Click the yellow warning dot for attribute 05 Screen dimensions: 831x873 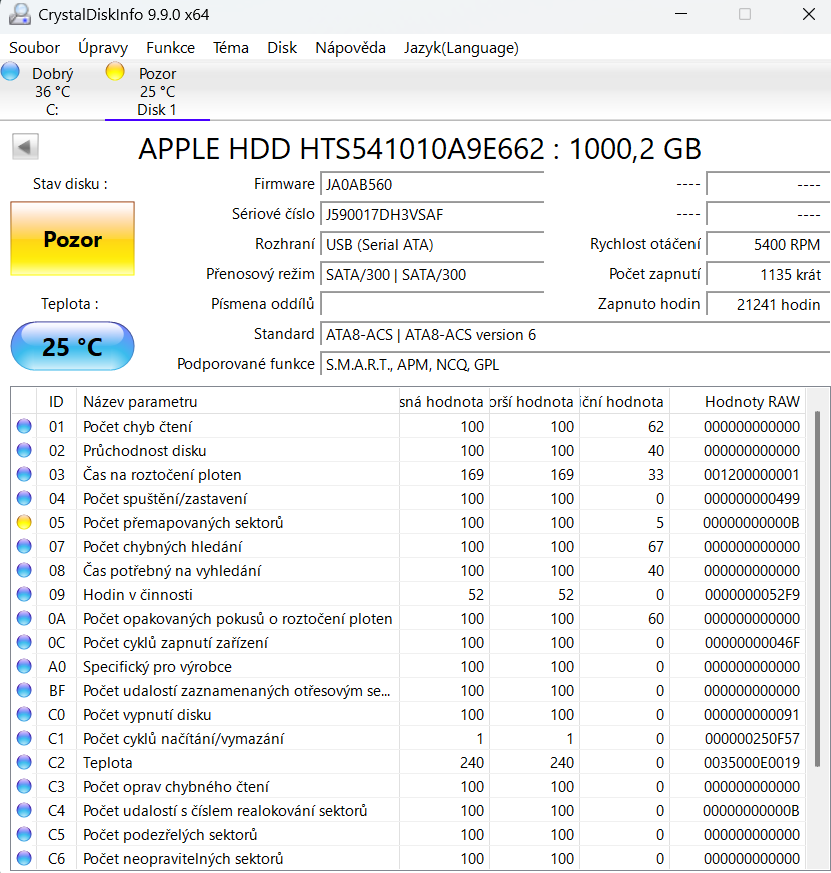coord(24,522)
